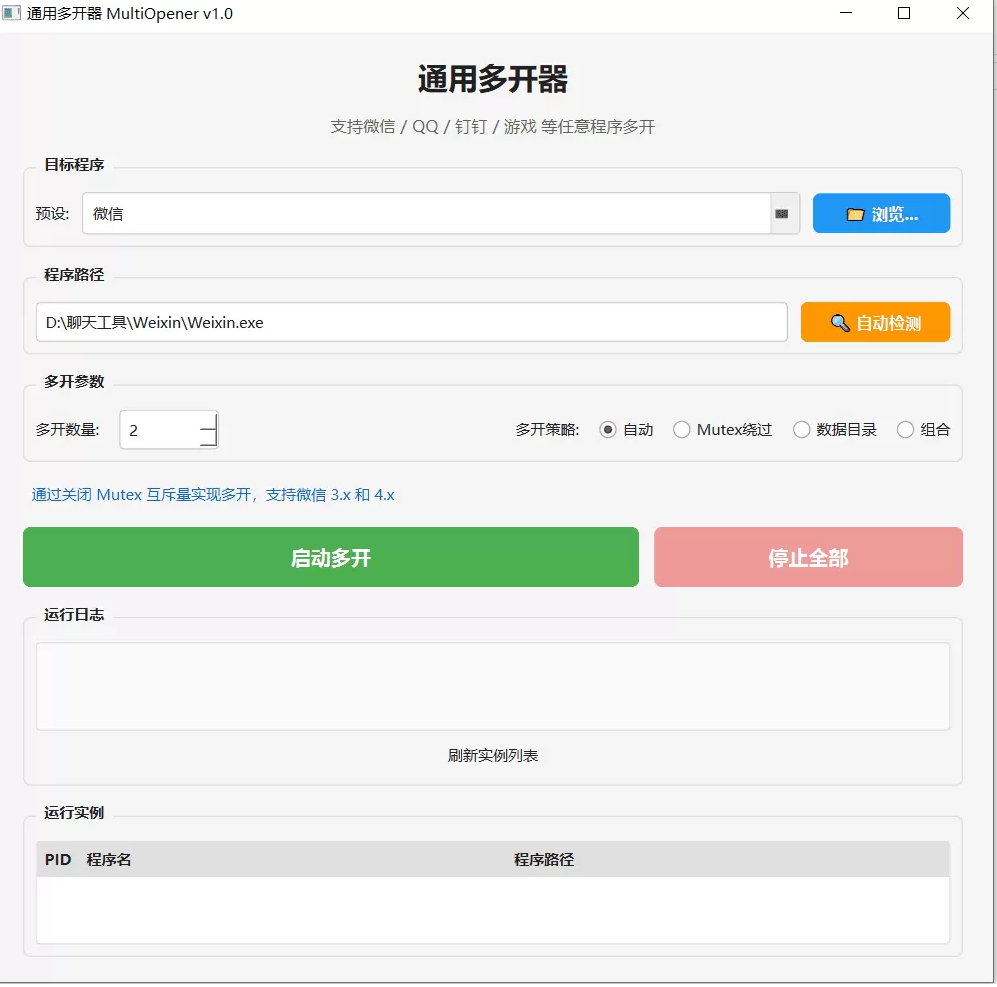
Task: Click the PID column header
Action: coord(58,860)
